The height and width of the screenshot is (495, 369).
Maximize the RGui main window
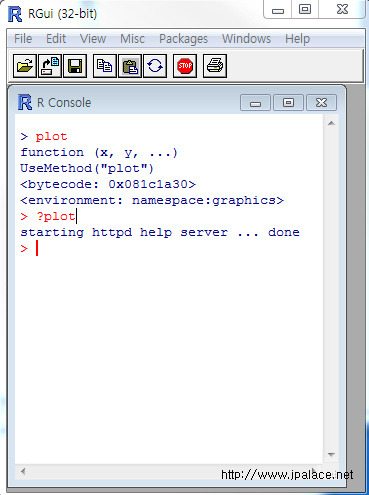click(305, 9)
